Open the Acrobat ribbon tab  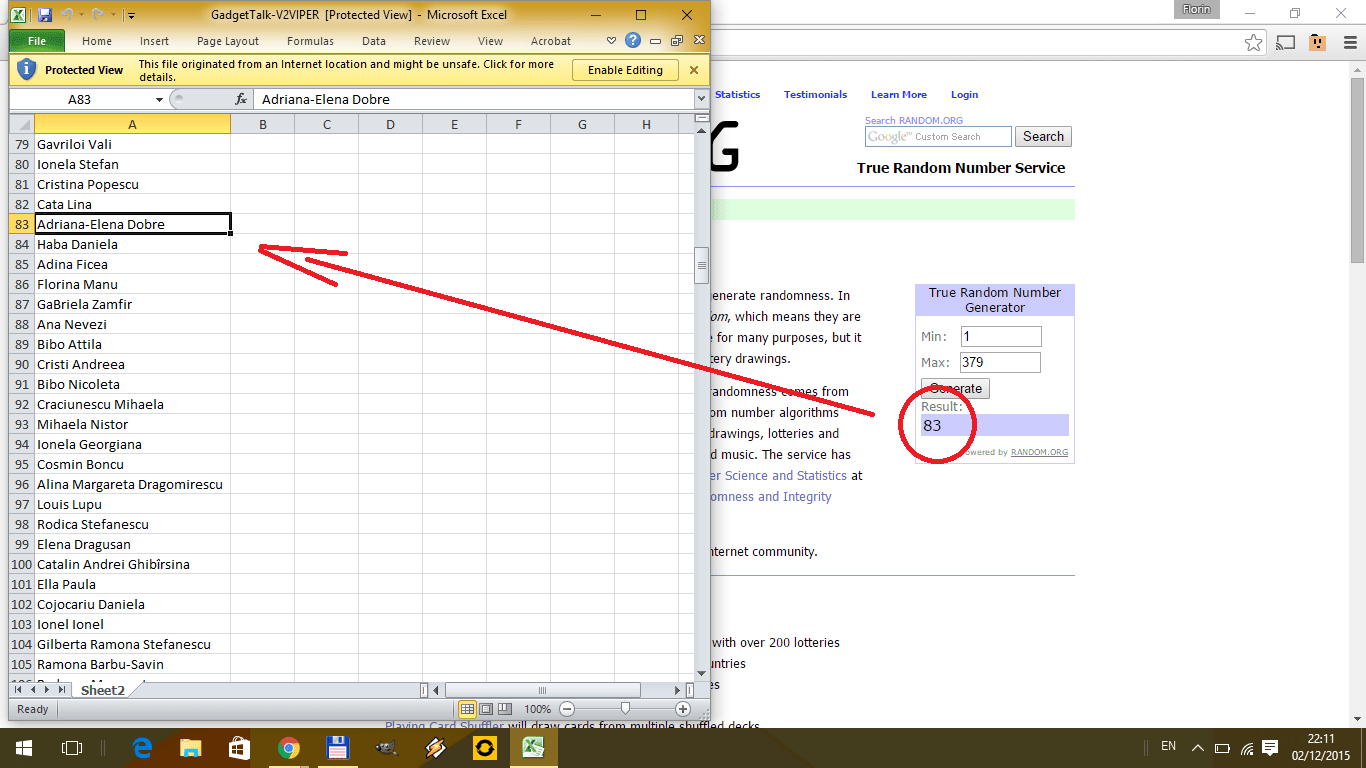[x=551, y=41]
